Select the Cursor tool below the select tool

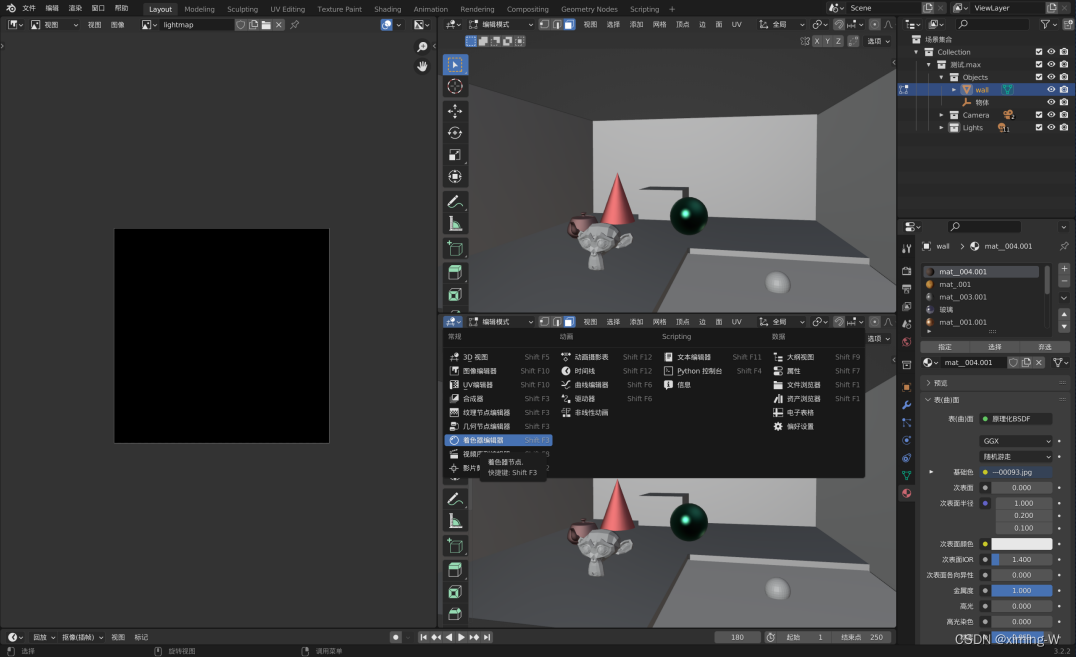click(x=455, y=85)
